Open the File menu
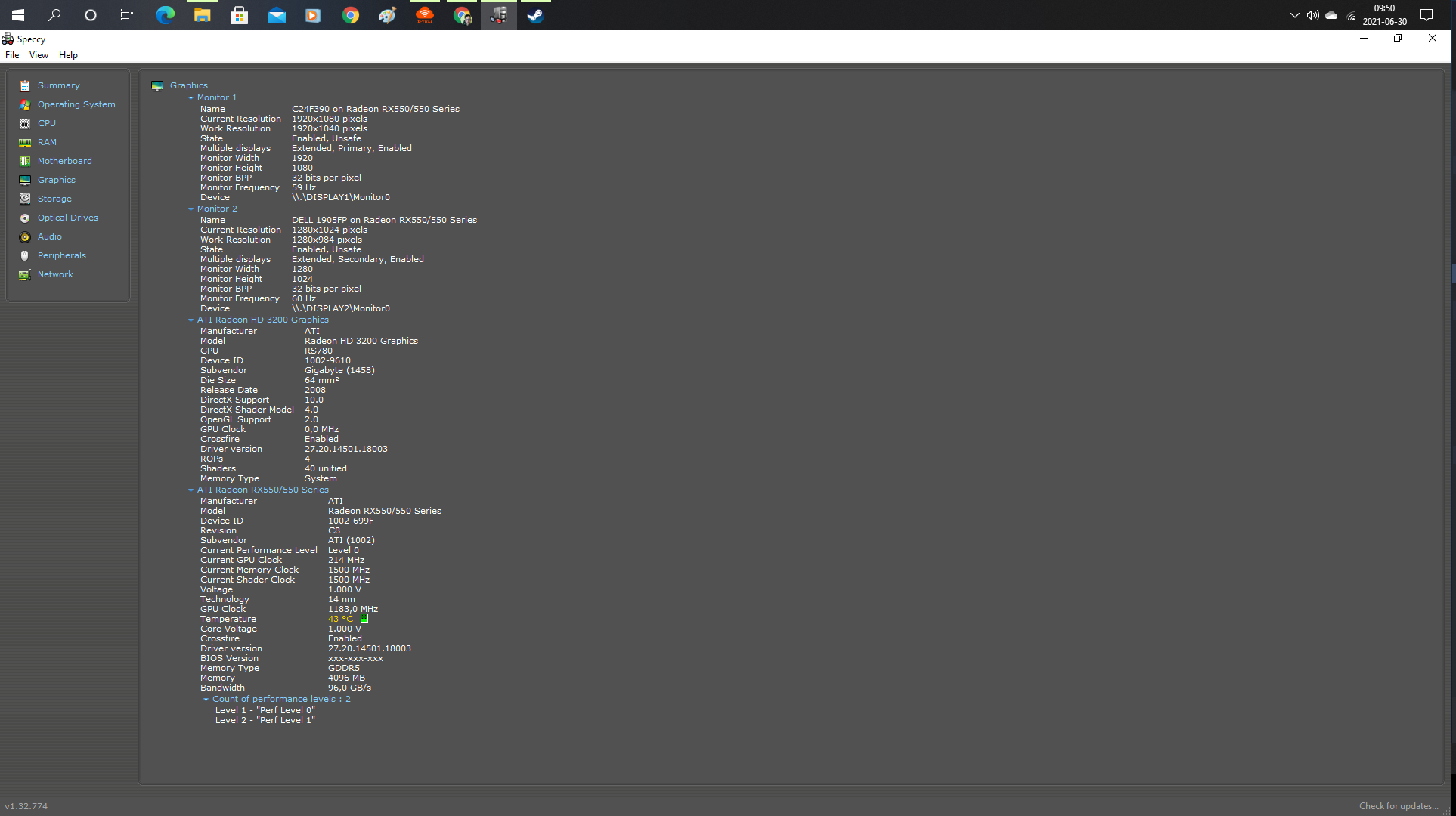The image size is (1456, 816). pyautogui.click(x=12, y=55)
